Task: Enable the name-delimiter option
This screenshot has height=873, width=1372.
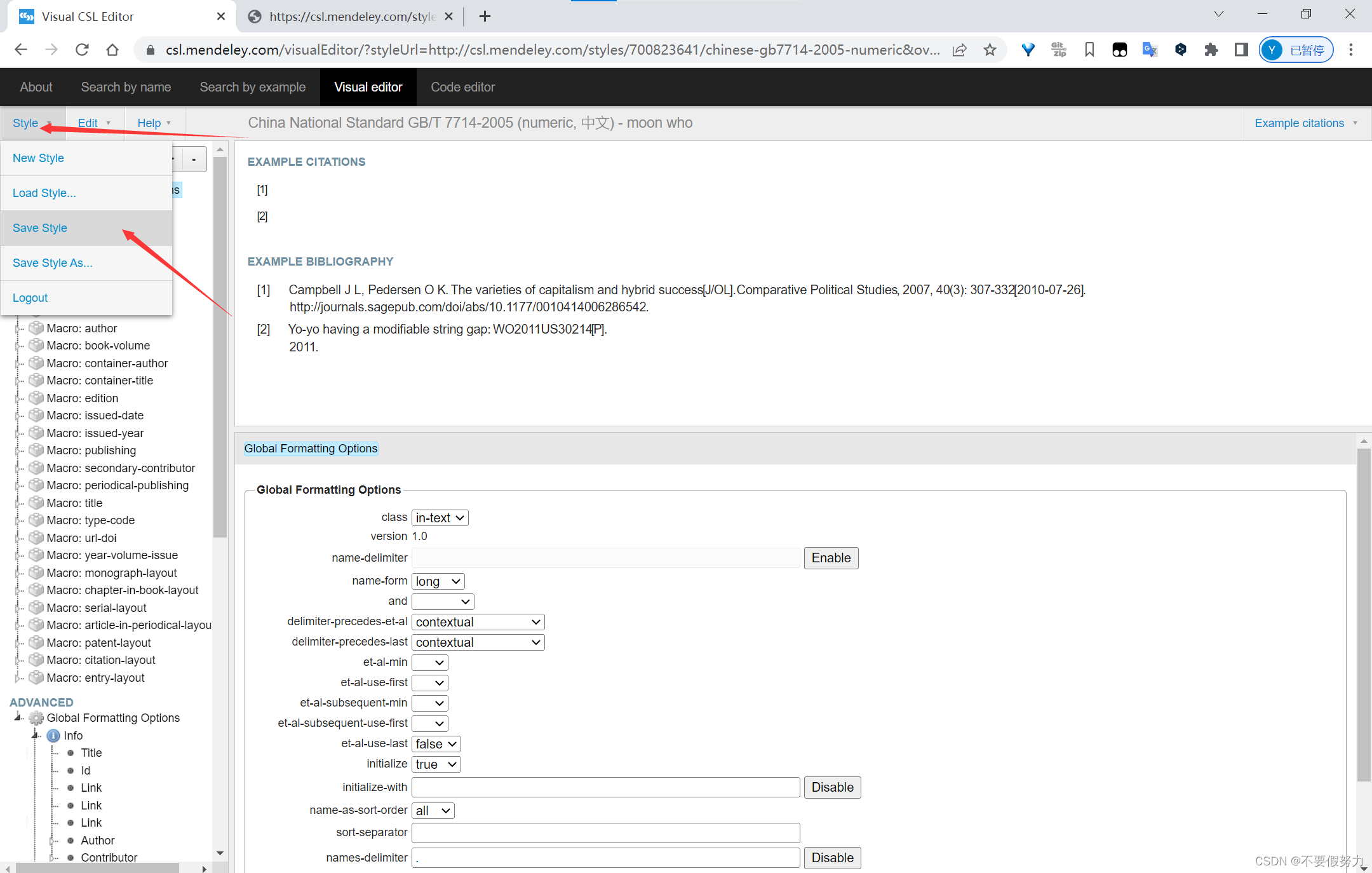Action: click(831, 558)
